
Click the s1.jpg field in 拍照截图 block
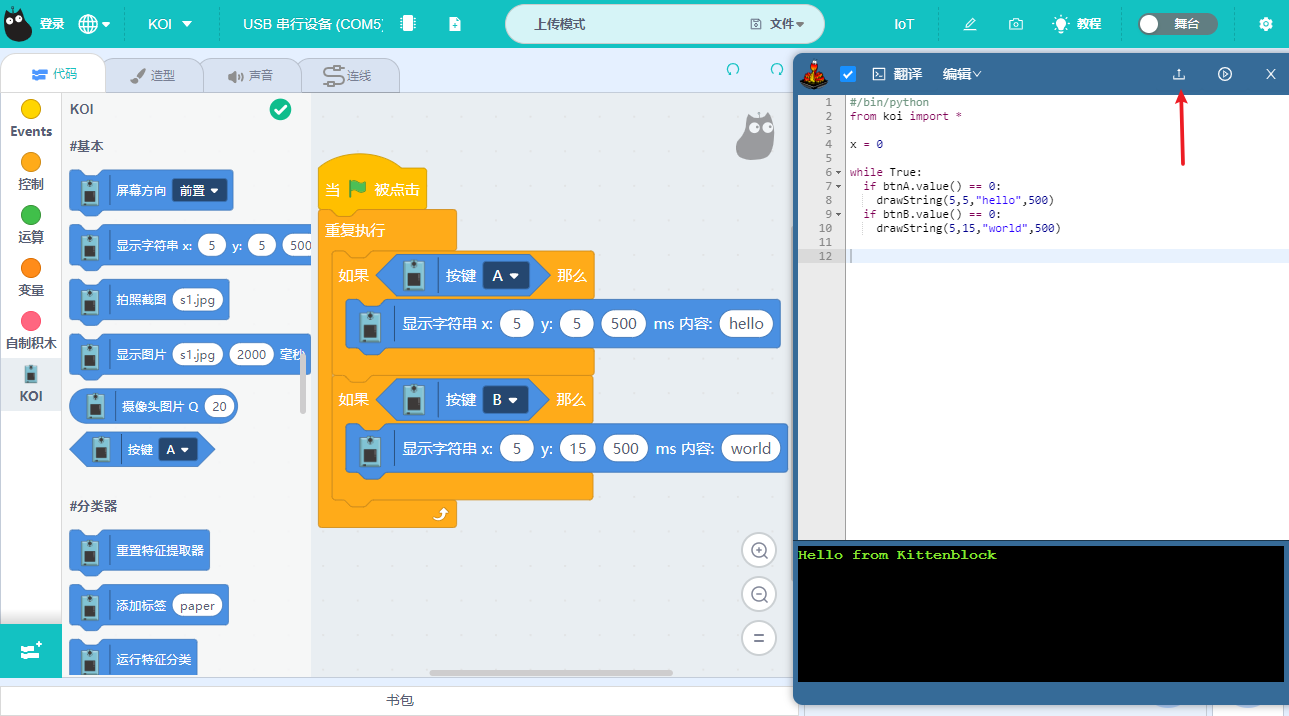tap(197, 299)
